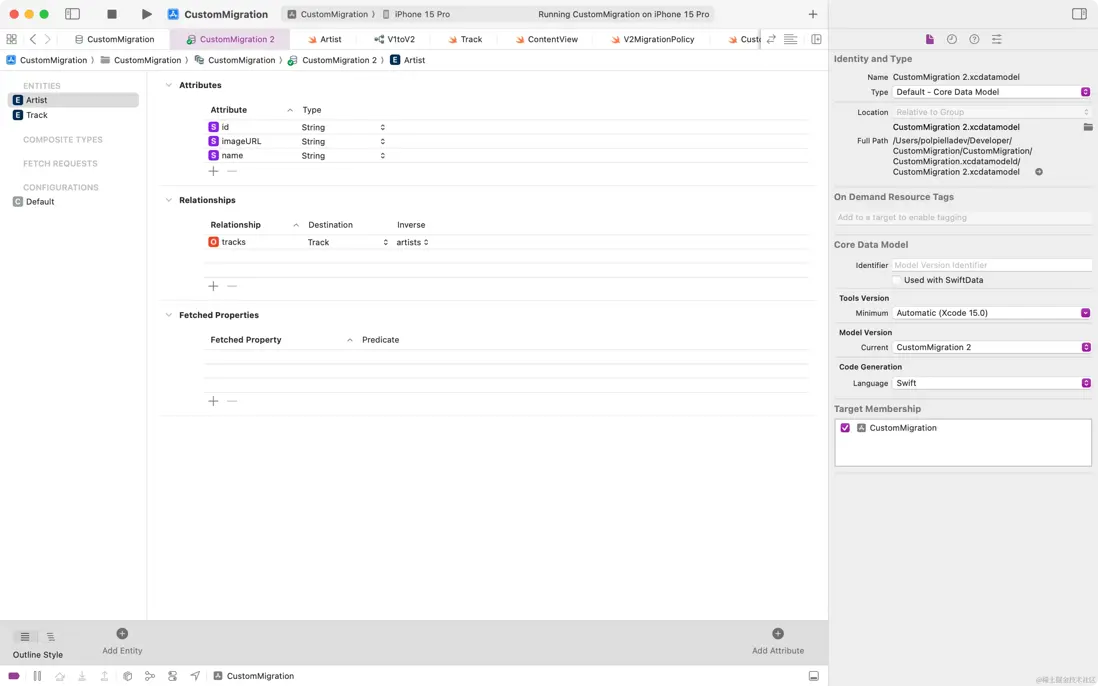Open Debug Memory Graph icon
The image size is (1098, 686).
click(x=150, y=676)
